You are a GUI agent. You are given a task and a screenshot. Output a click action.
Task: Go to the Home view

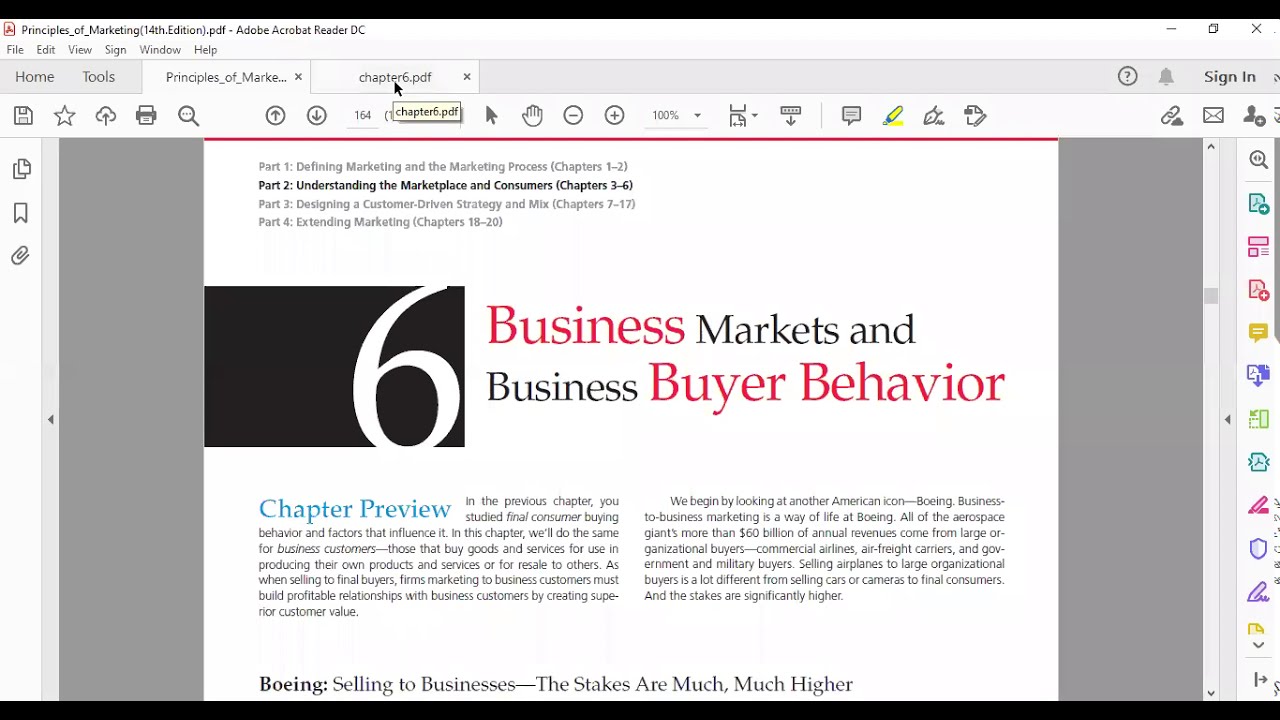pos(35,77)
